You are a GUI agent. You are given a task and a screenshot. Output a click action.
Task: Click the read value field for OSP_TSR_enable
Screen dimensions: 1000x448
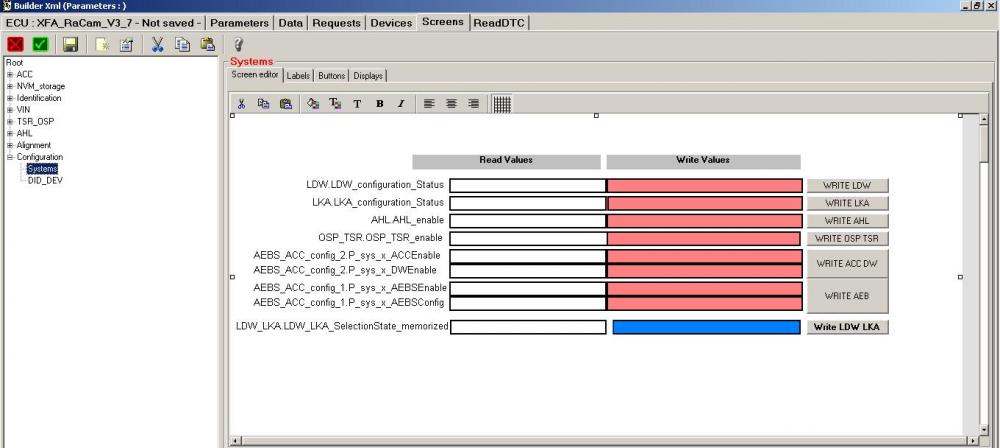tap(527, 239)
